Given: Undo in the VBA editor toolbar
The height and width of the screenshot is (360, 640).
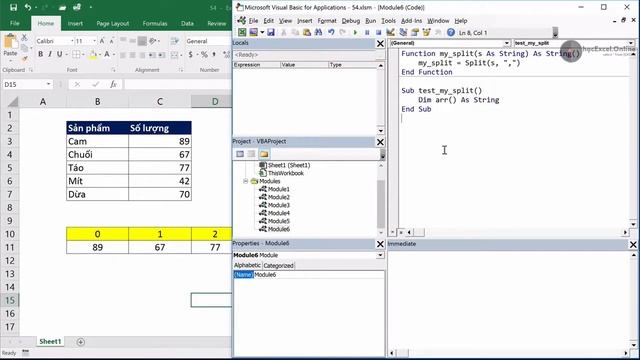Looking at the screenshot, I should click(331, 32).
